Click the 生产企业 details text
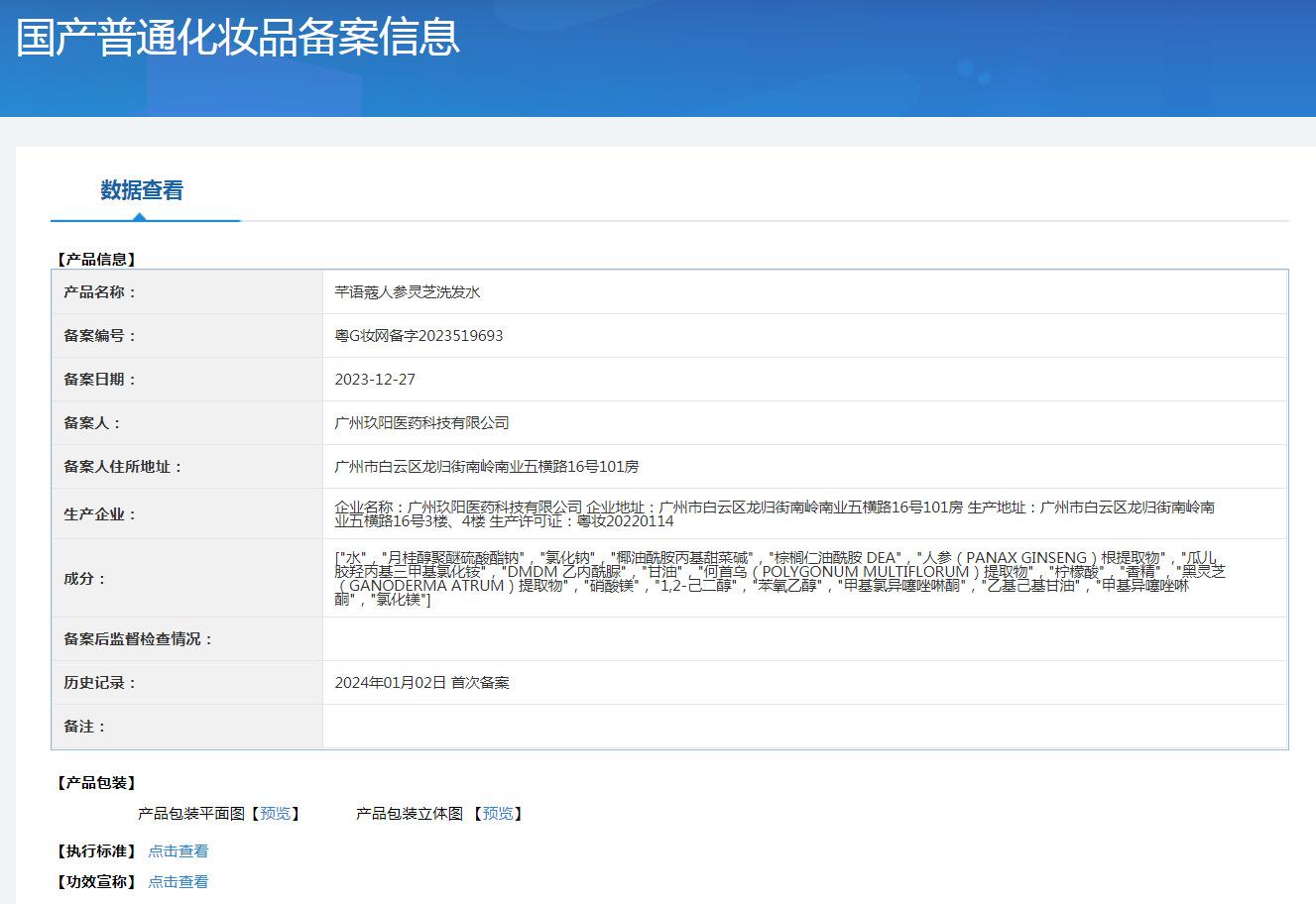This screenshot has width=1316, height=904. tap(774, 513)
